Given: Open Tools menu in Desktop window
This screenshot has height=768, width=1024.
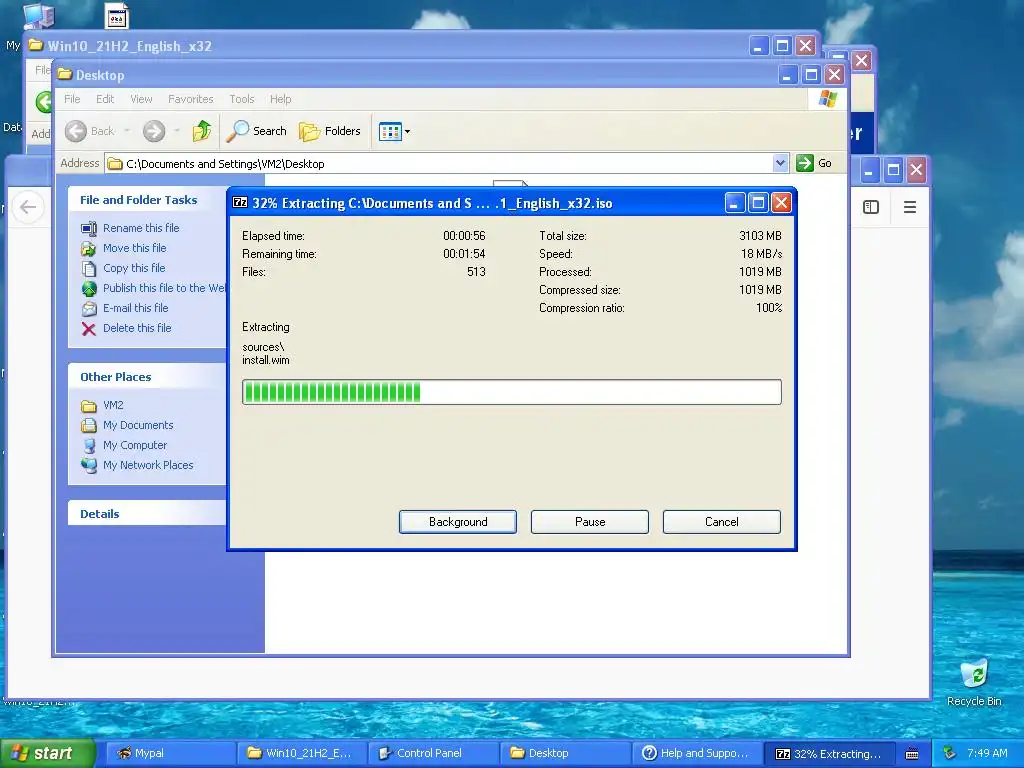Looking at the screenshot, I should click(242, 99).
